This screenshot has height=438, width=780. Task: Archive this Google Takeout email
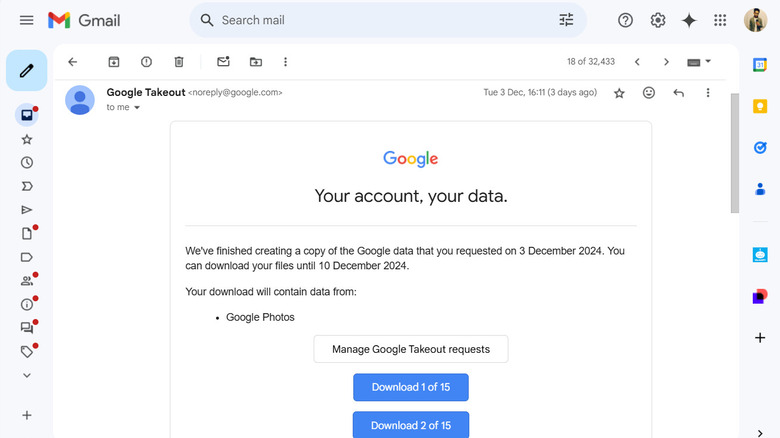[x=114, y=62]
